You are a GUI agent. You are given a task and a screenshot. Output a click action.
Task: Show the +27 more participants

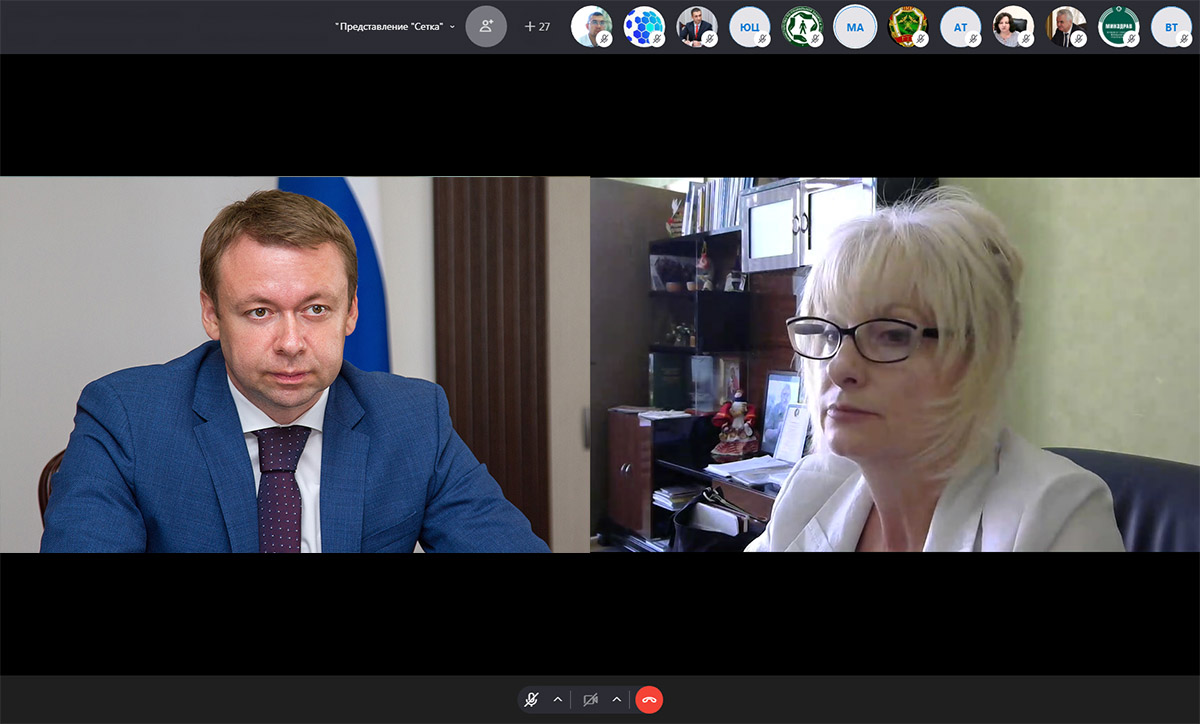(x=537, y=27)
